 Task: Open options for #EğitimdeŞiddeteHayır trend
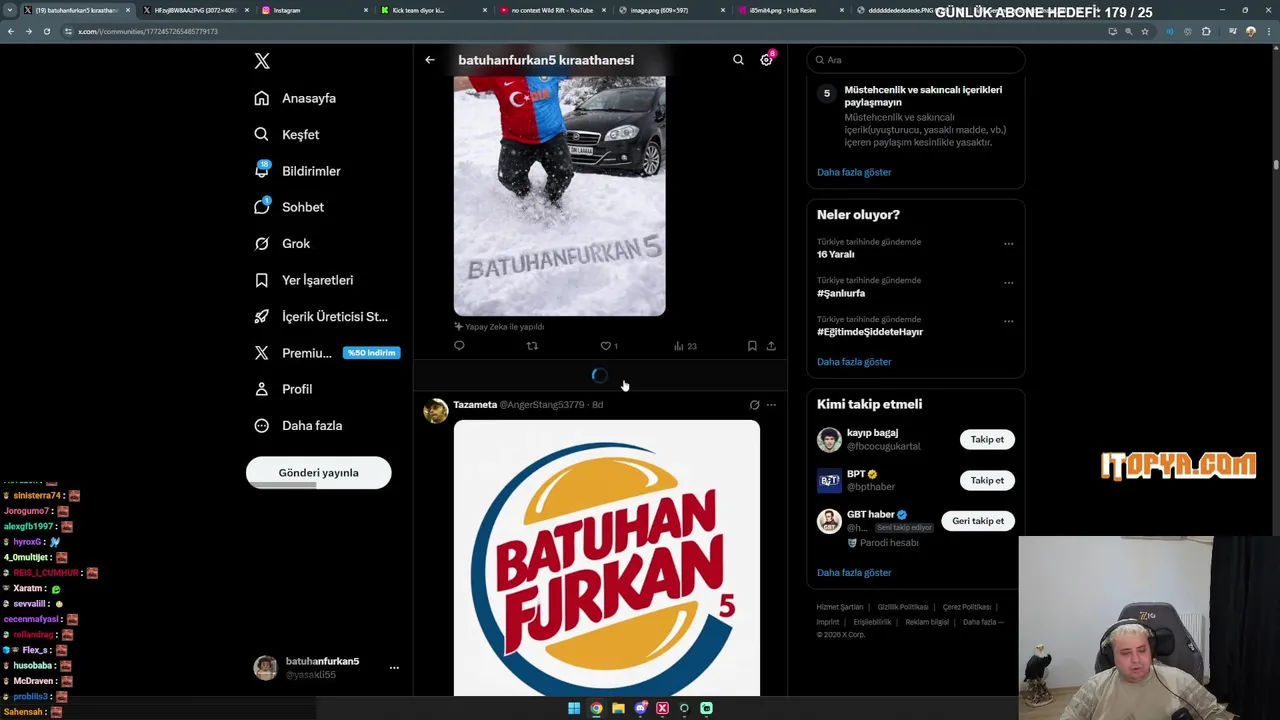(1008, 321)
